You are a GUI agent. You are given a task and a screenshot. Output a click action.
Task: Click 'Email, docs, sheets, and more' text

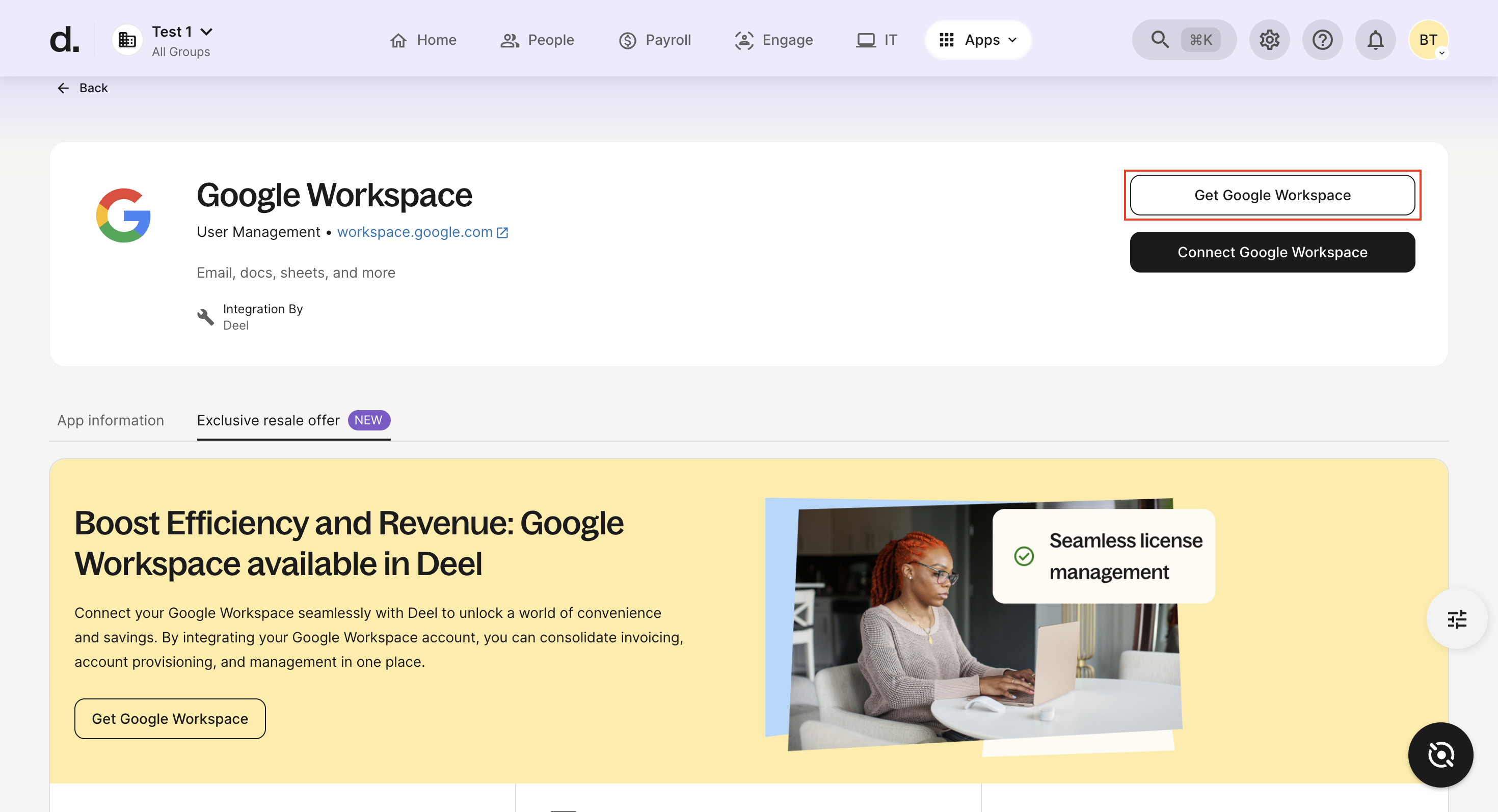(296, 273)
